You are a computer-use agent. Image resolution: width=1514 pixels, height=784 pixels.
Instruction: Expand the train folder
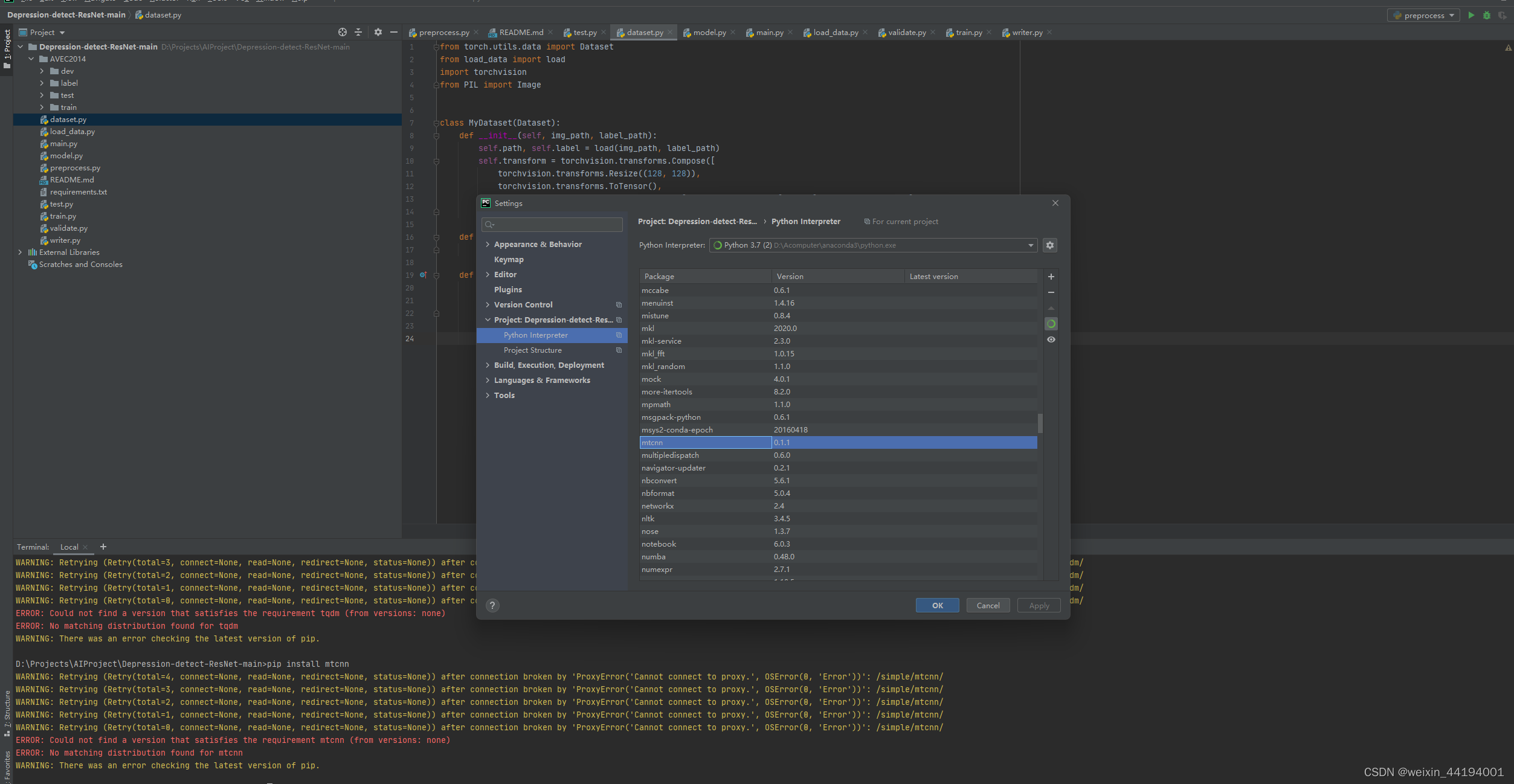42,108
